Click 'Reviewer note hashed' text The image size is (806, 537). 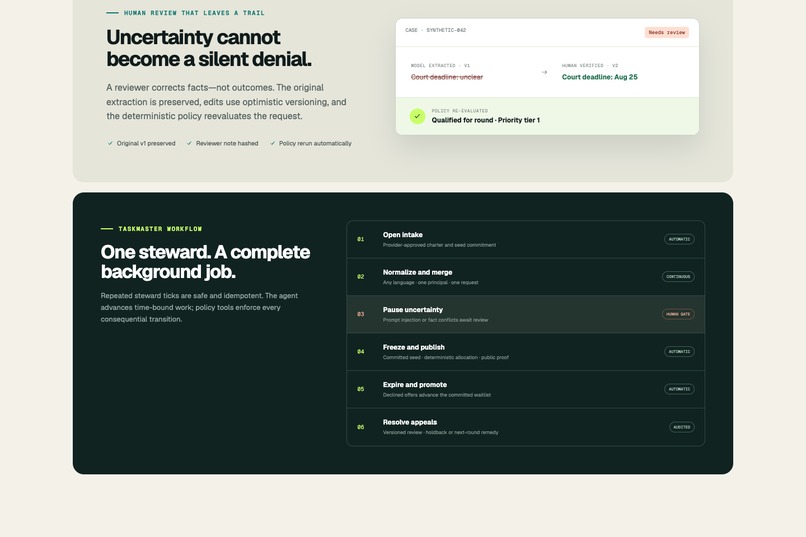tap(227, 143)
